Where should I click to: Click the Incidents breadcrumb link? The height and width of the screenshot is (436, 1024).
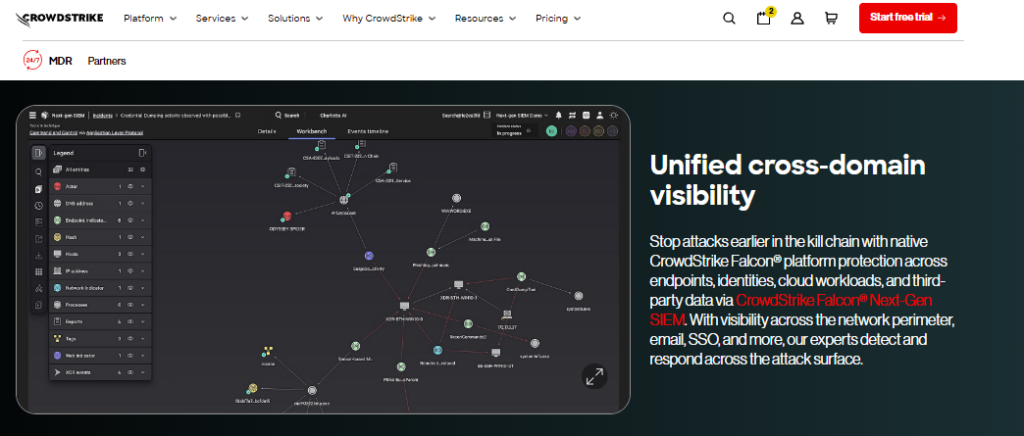tap(102, 115)
